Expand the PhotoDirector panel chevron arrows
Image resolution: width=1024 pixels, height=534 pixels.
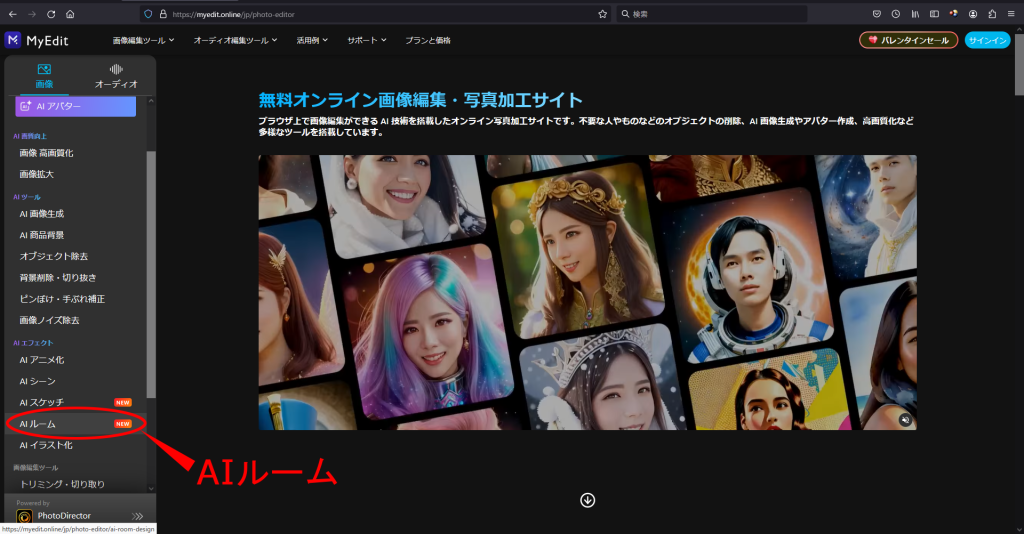click(x=138, y=516)
